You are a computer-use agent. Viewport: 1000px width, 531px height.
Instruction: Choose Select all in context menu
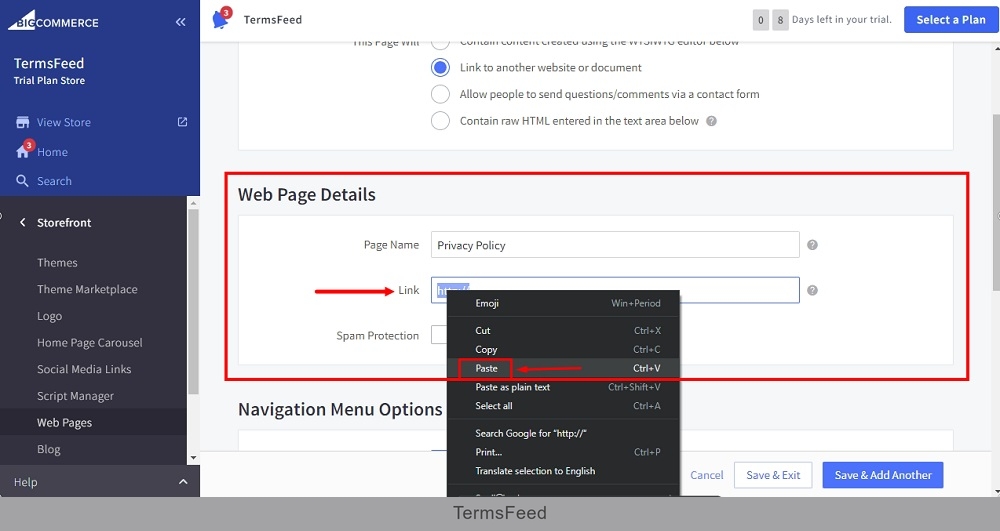click(x=564, y=406)
